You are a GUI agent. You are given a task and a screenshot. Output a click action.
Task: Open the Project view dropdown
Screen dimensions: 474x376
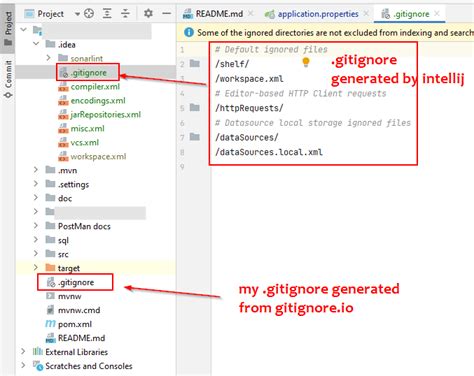point(77,14)
